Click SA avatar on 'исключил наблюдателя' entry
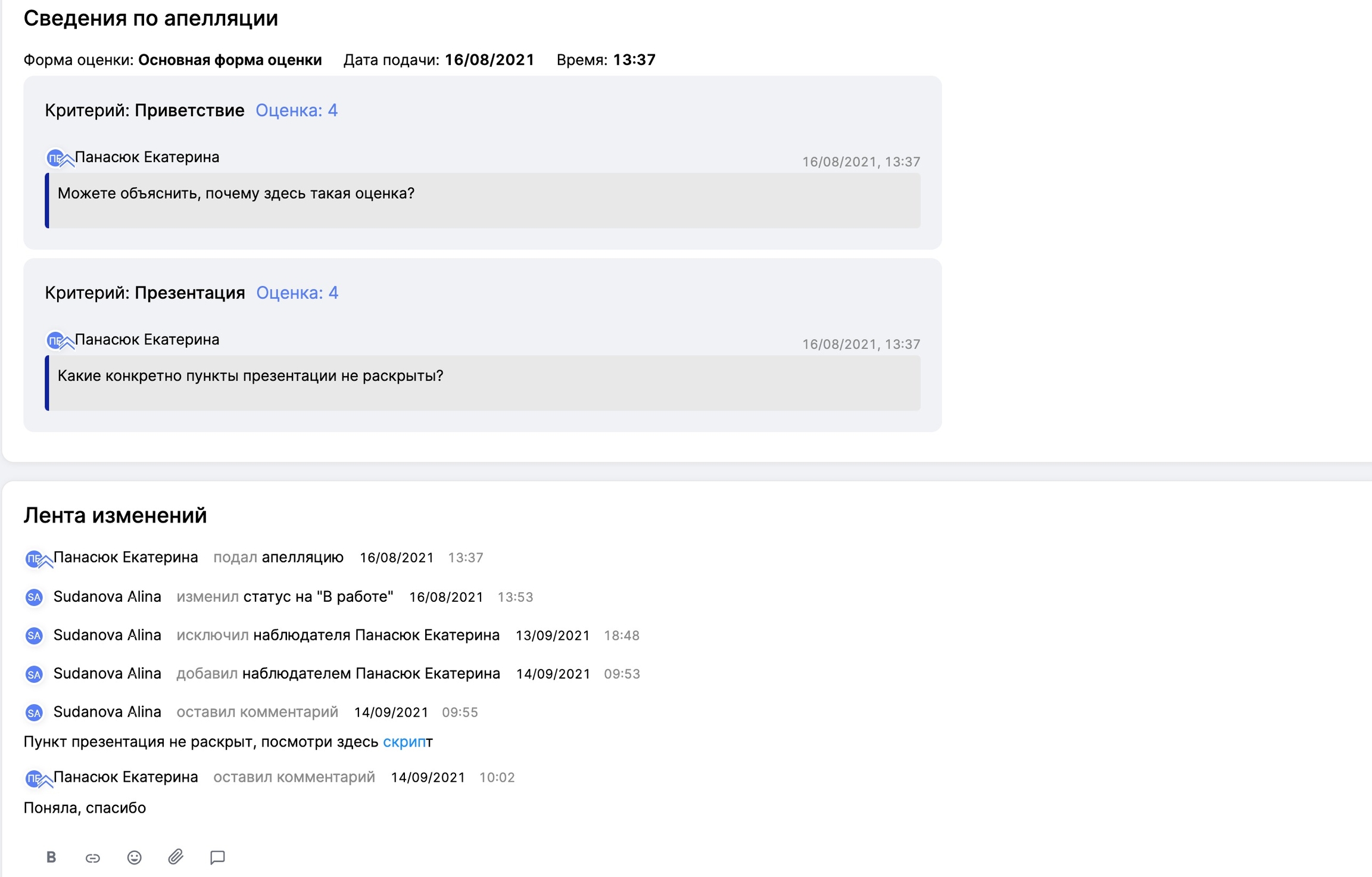Viewport: 1372px width, 877px height. (34, 636)
